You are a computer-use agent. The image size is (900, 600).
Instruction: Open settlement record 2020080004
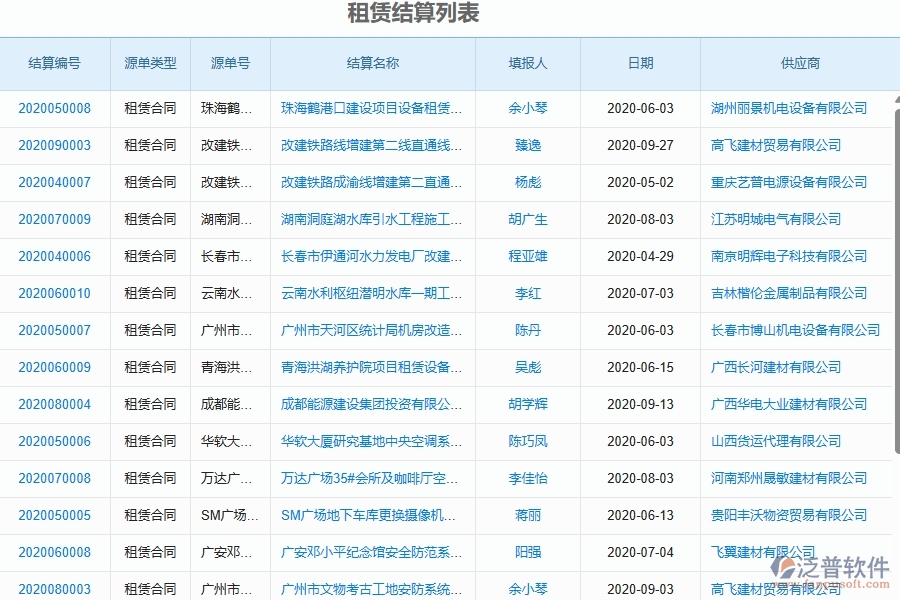point(55,404)
